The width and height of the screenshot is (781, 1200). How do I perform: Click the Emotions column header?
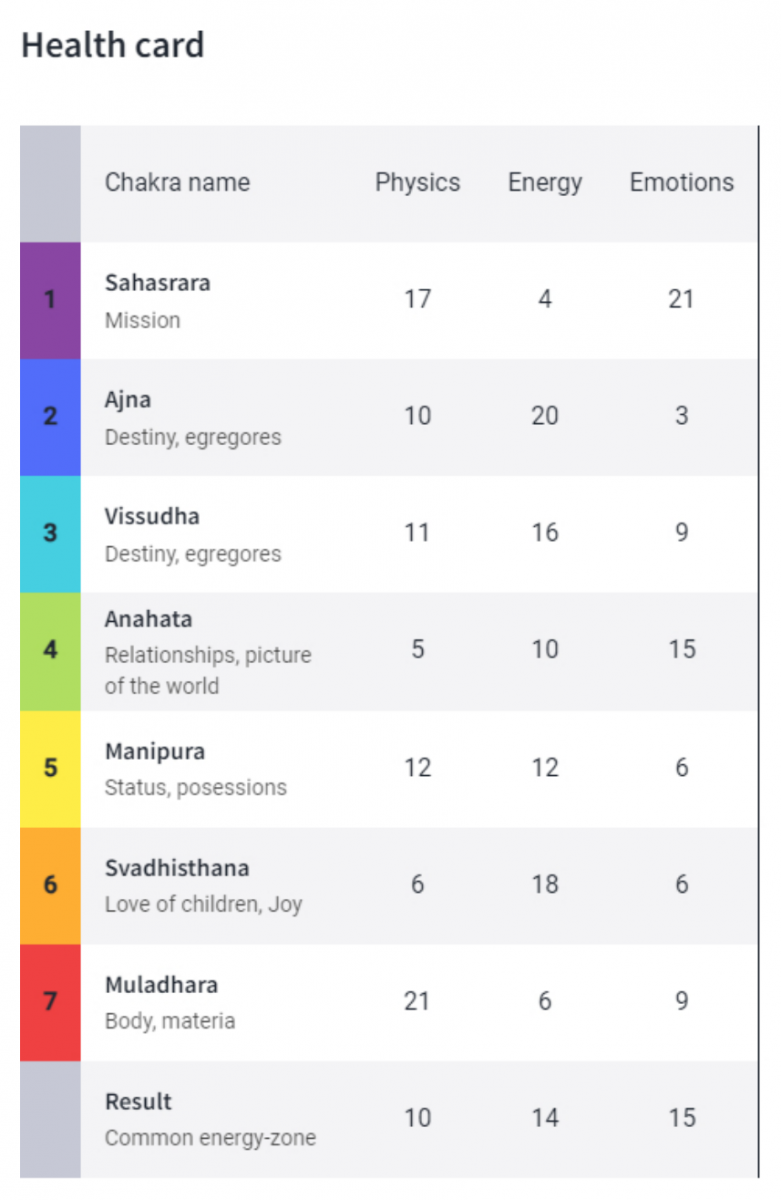click(x=682, y=183)
